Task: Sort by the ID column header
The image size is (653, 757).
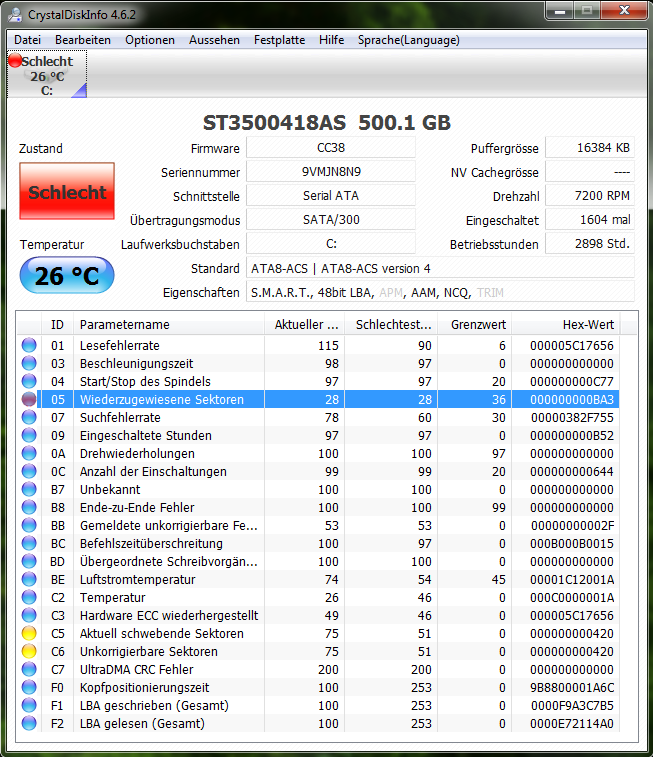Action: [57, 324]
